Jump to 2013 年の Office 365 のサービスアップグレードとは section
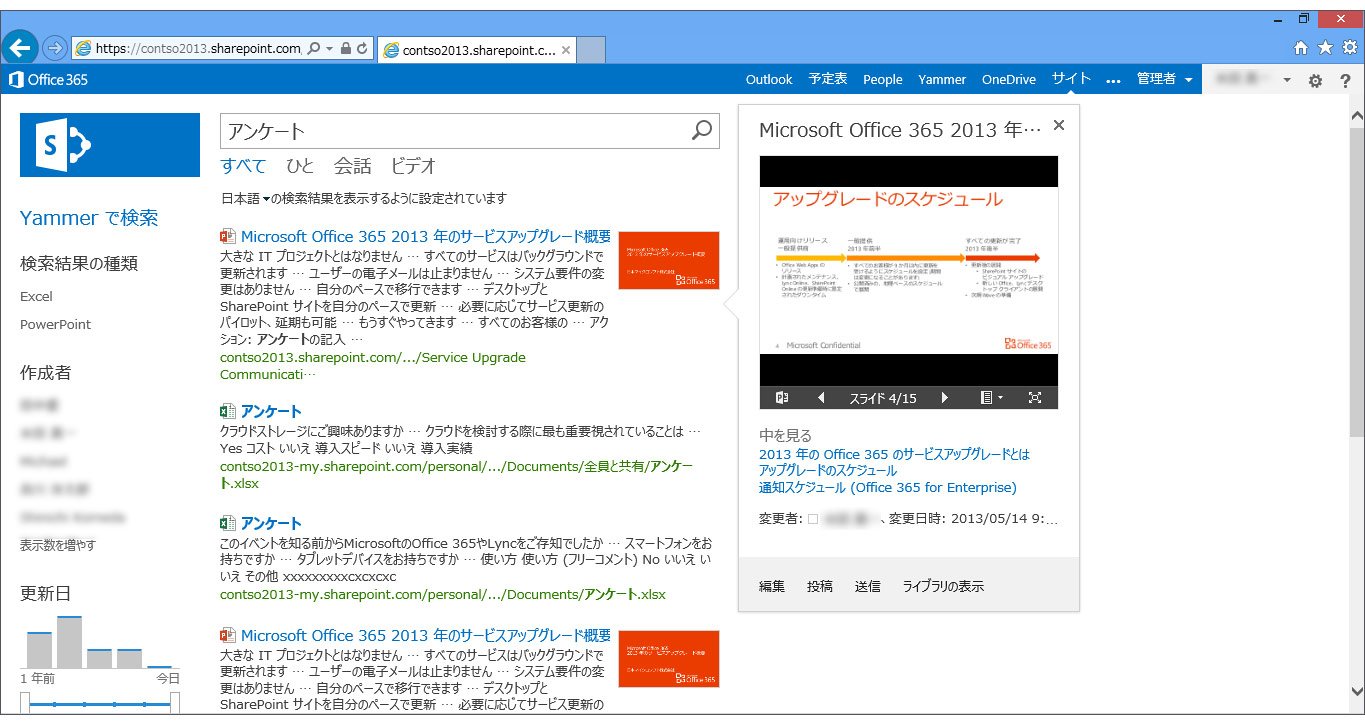1365x725 pixels. tap(894, 454)
